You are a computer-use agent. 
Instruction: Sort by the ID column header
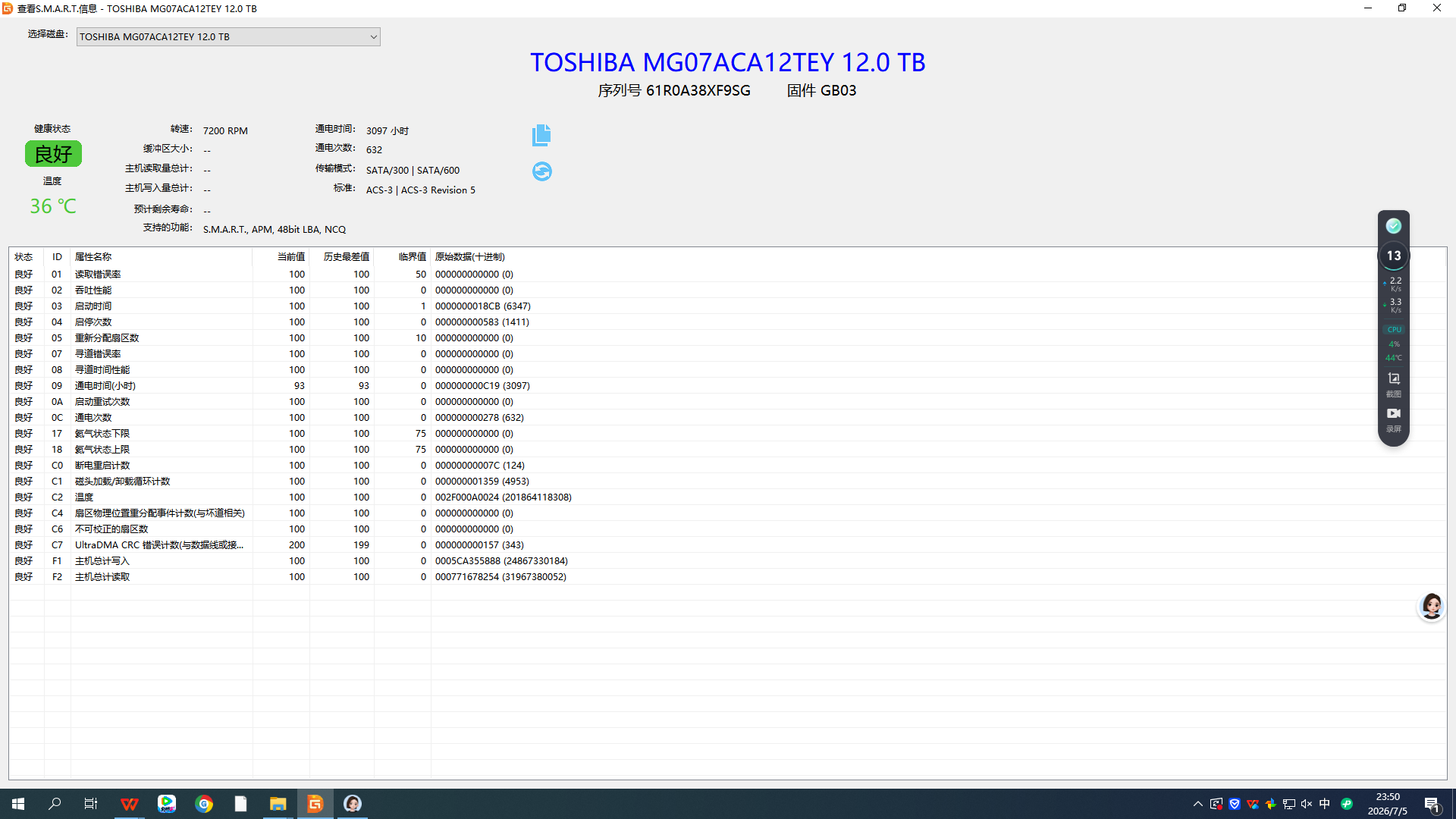57,257
